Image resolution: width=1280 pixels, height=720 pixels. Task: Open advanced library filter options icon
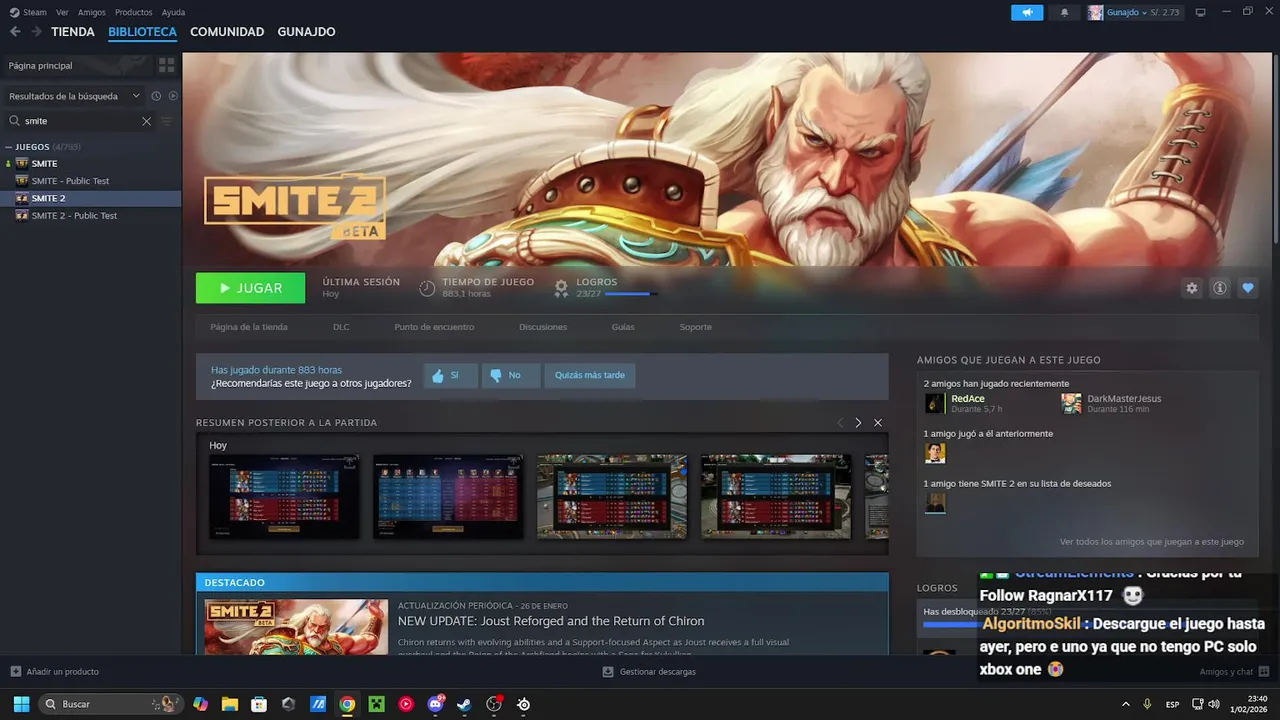click(167, 121)
